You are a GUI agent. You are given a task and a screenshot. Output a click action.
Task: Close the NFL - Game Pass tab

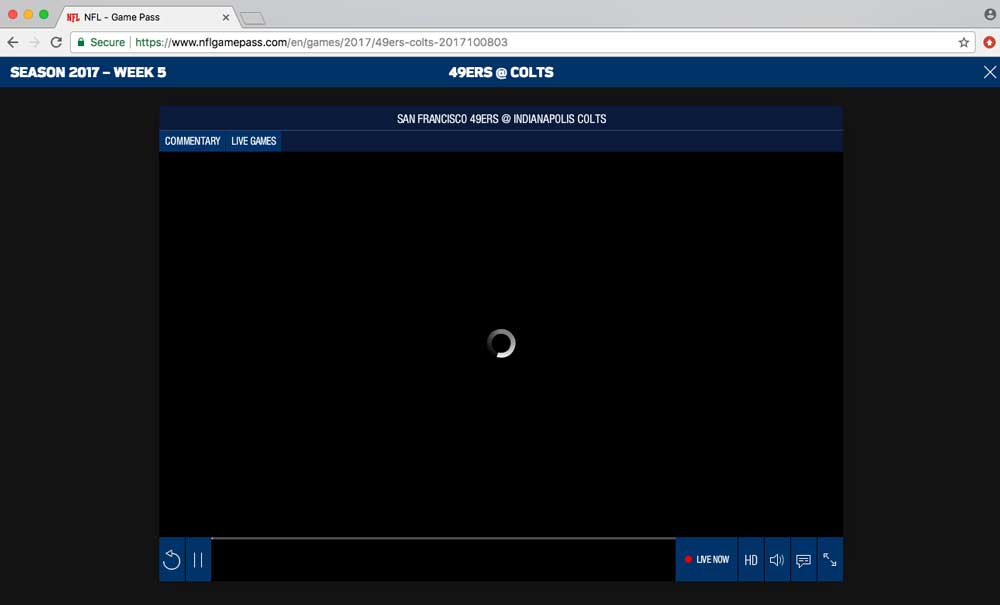point(226,17)
